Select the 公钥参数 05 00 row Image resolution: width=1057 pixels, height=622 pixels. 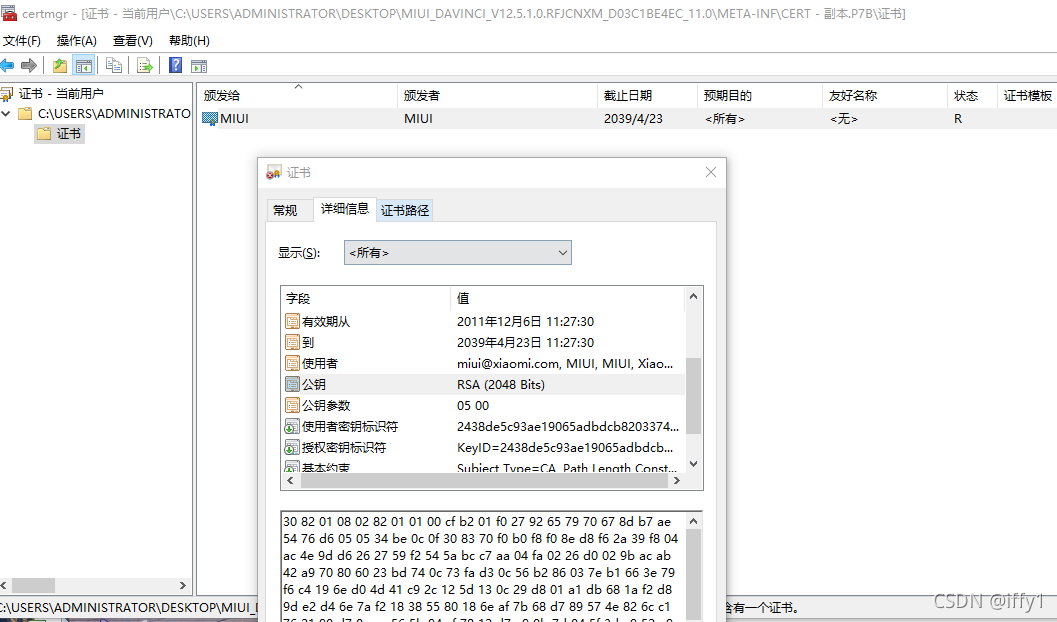click(483, 405)
